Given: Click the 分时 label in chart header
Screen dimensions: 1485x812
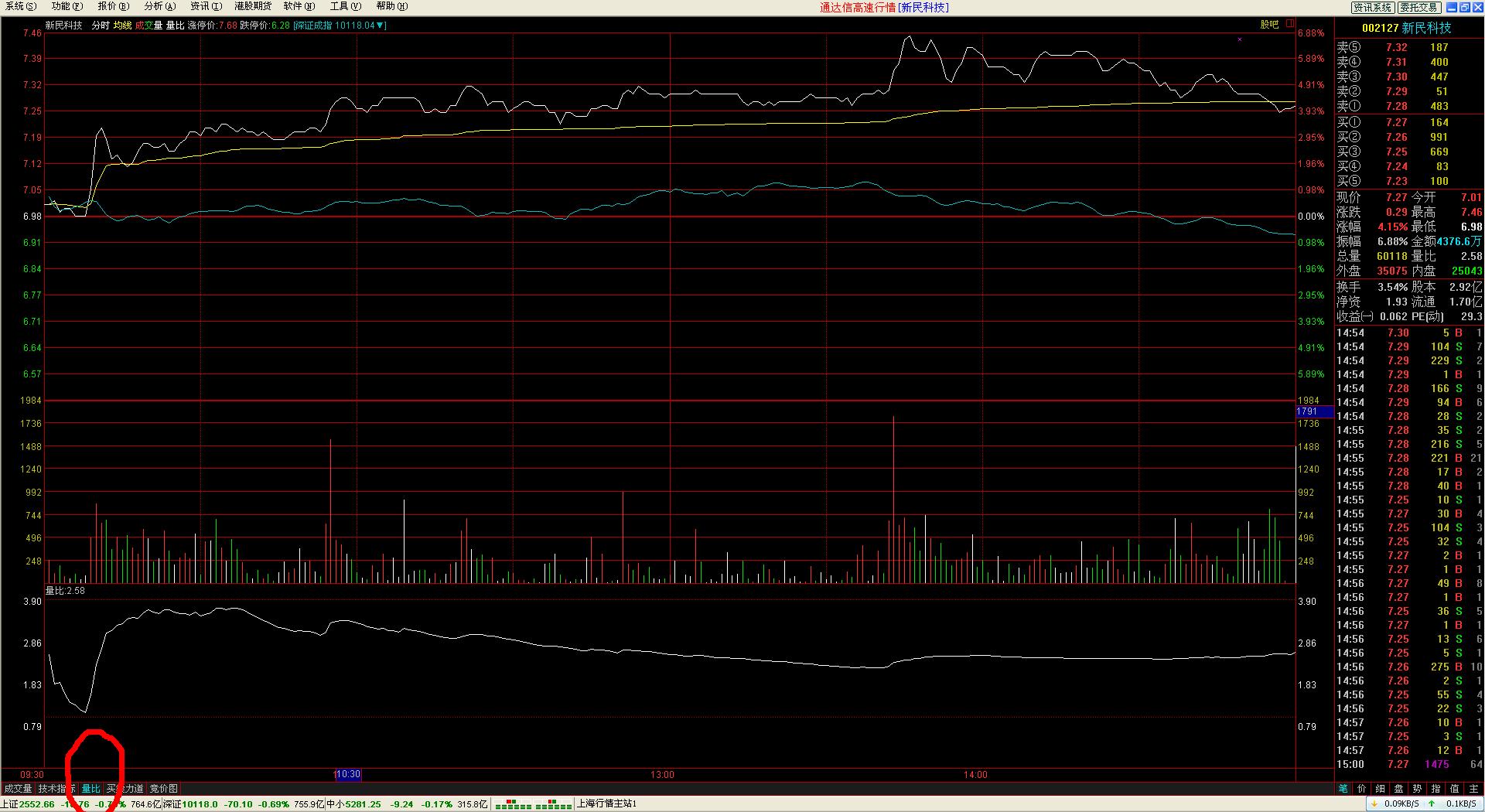Looking at the screenshot, I should coord(101,26).
